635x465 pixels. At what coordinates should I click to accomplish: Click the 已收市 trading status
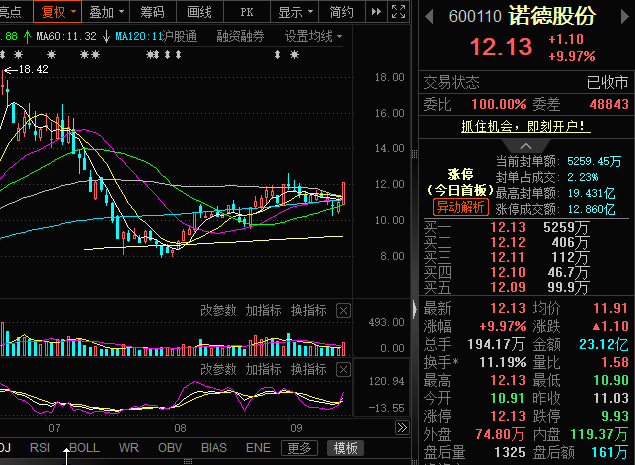pos(607,83)
